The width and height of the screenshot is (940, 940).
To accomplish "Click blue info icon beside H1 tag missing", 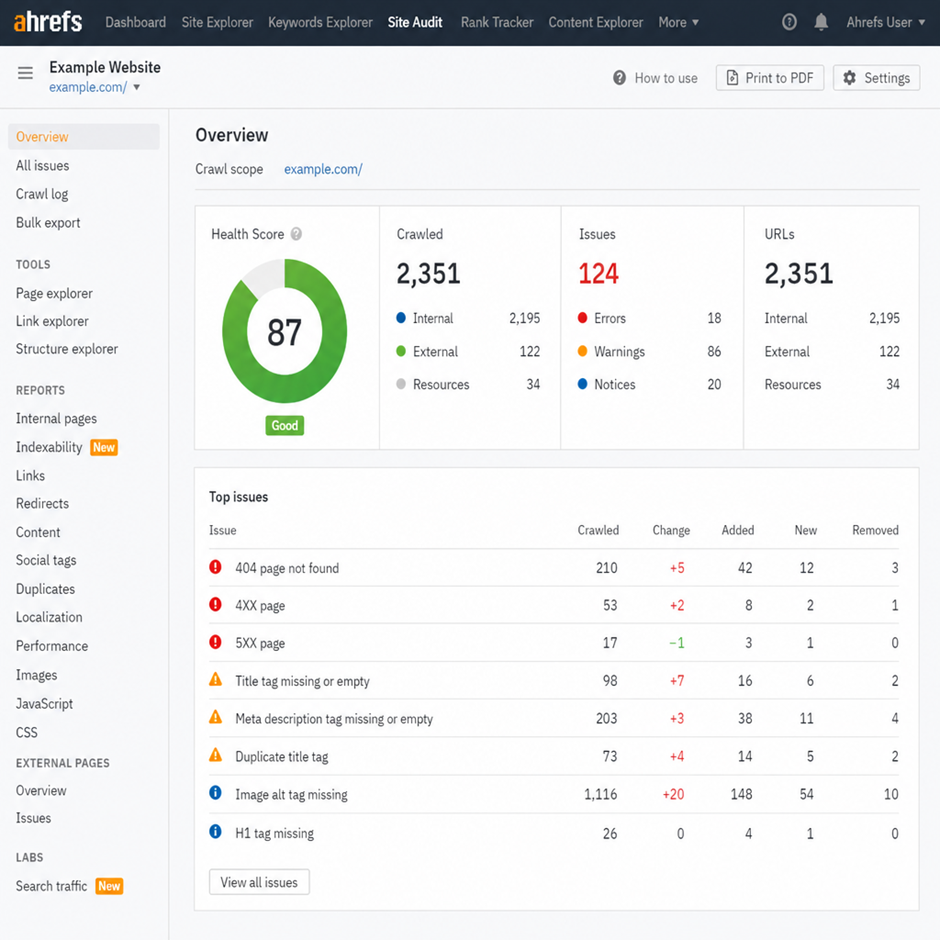I will click(x=215, y=831).
